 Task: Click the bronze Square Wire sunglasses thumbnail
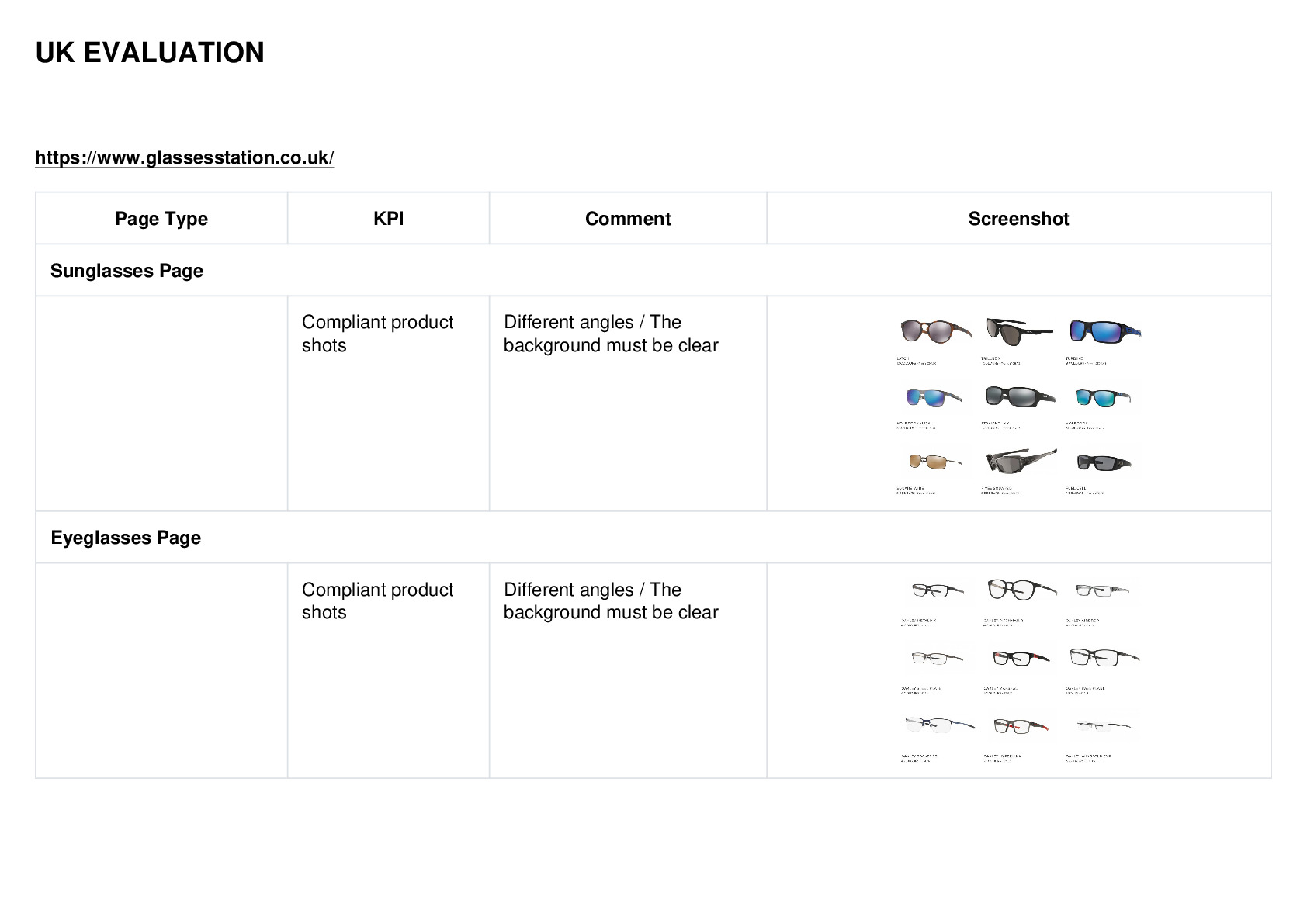coord(935,462)
